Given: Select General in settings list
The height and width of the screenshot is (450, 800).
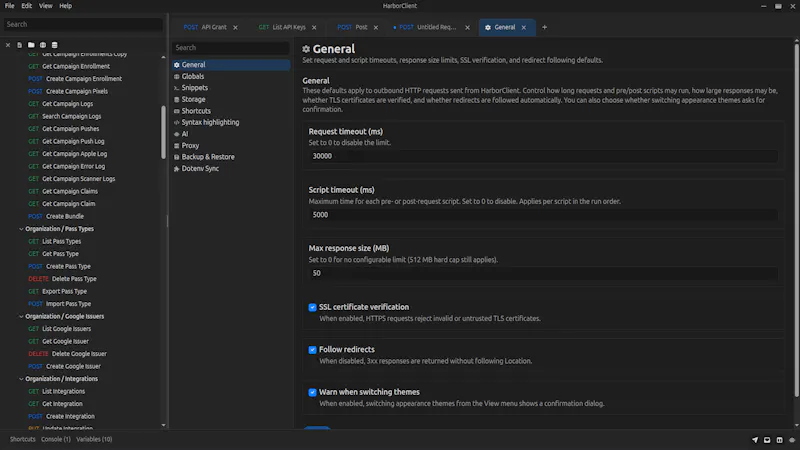Looking at the screenshot, I should [x=231, y=65].
